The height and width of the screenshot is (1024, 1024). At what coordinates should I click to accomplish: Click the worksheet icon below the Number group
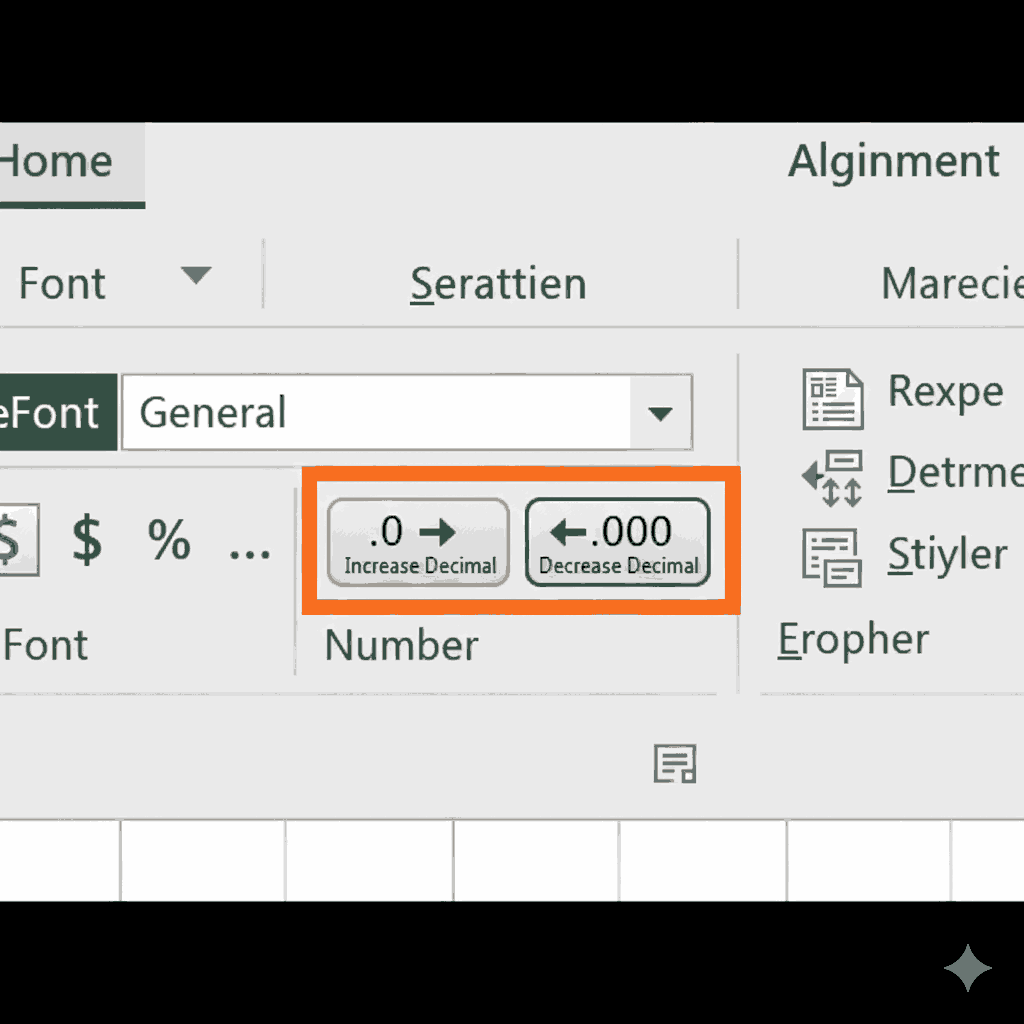676,764
